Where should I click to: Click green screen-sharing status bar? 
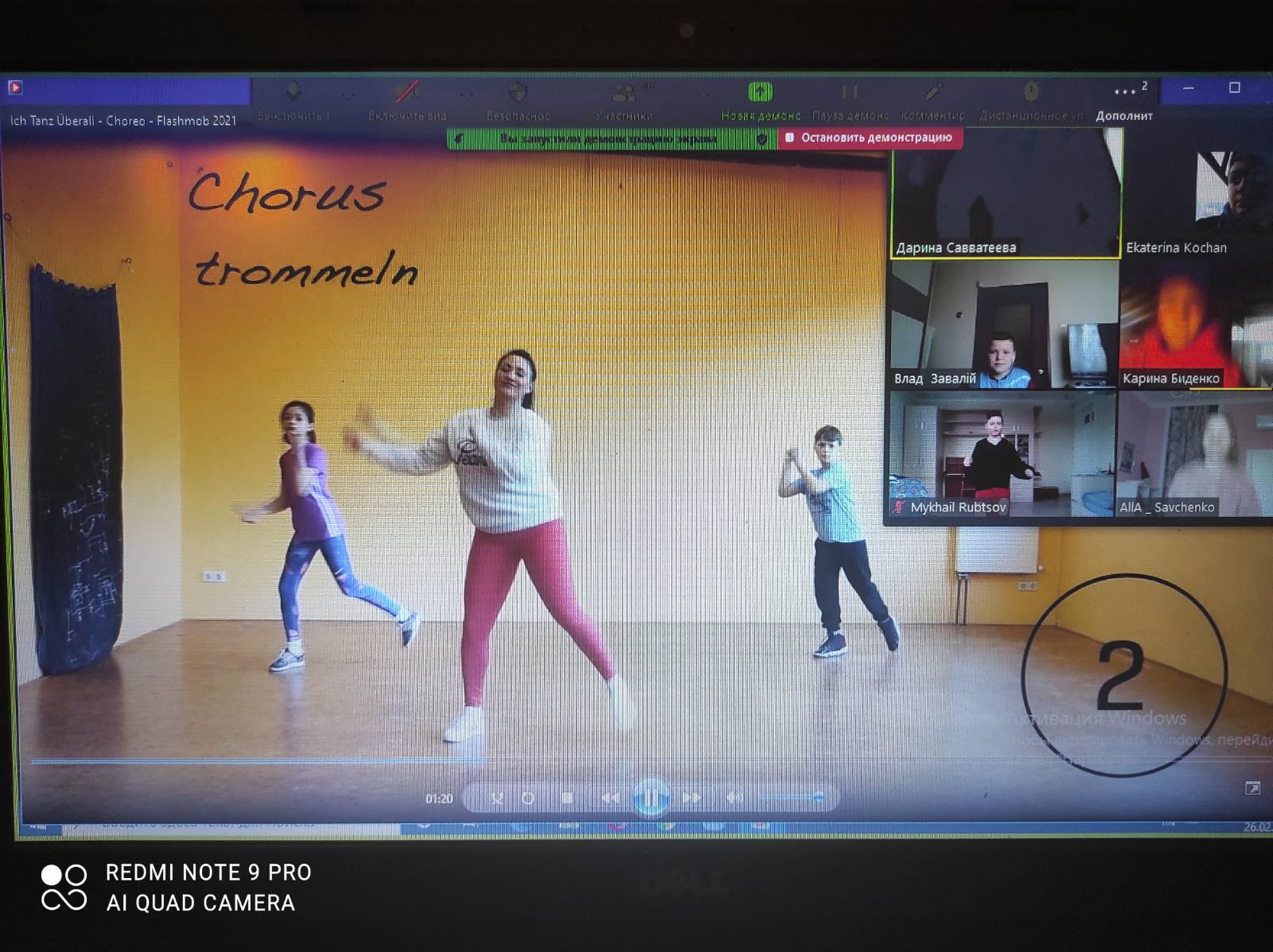(x=612, y=139)
